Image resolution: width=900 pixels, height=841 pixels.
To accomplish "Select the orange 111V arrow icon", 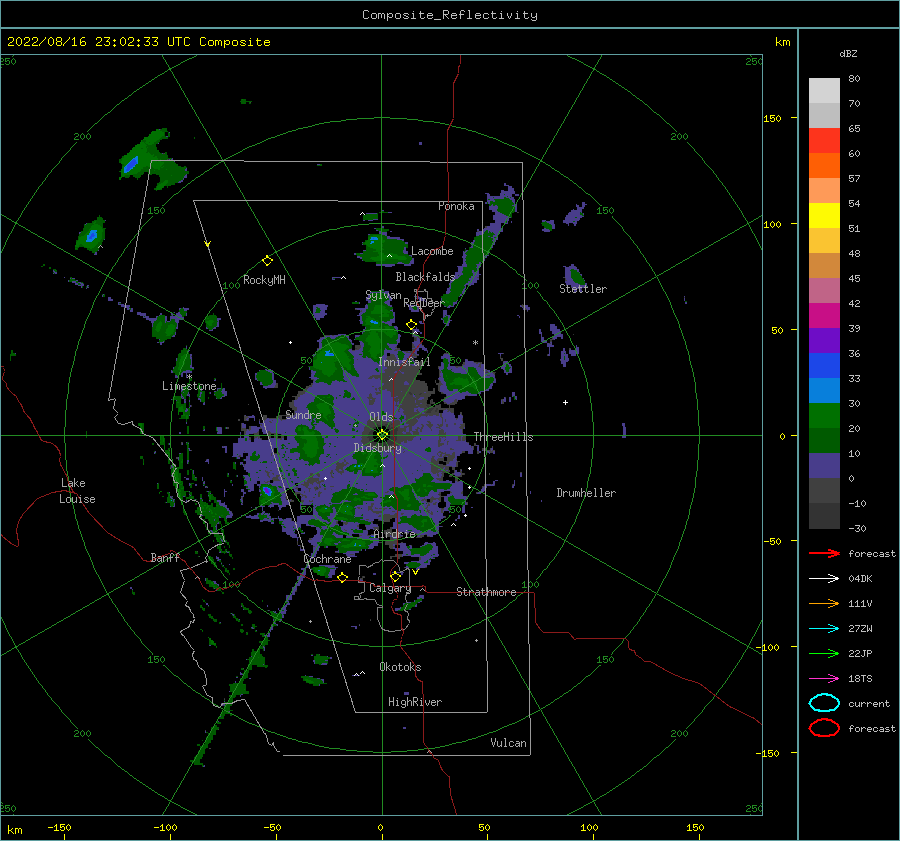I will [824, 603].
